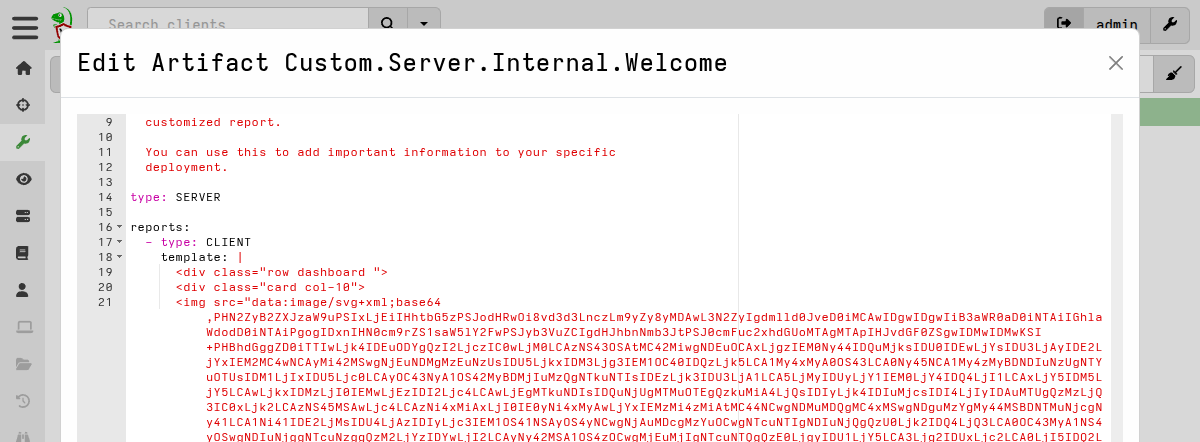Open Notebooks book icon in sidebar
Image resolution: width=1200 pixels, height=442 pixels.
tap(25, 253)
